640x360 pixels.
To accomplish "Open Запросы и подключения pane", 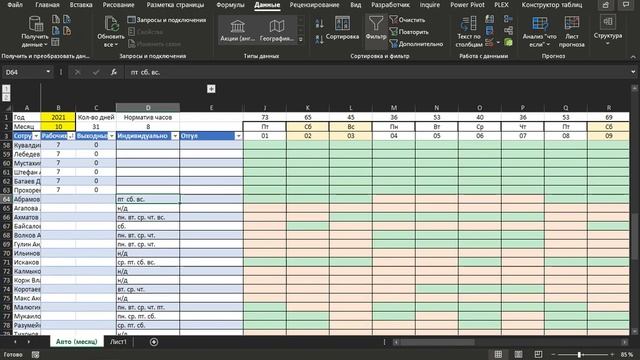I will [x=167, y=20].
